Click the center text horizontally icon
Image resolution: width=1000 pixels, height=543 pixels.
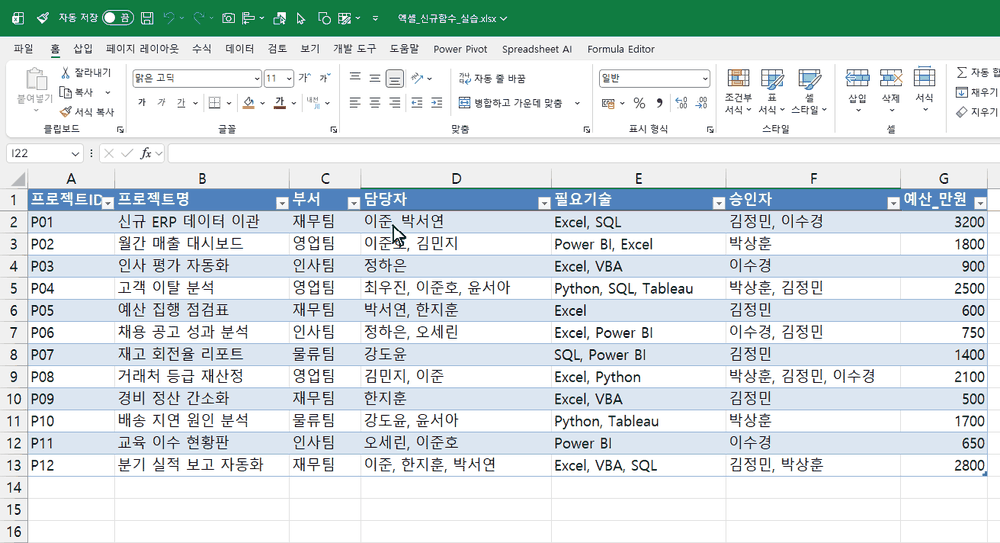[x=375, y=103]
